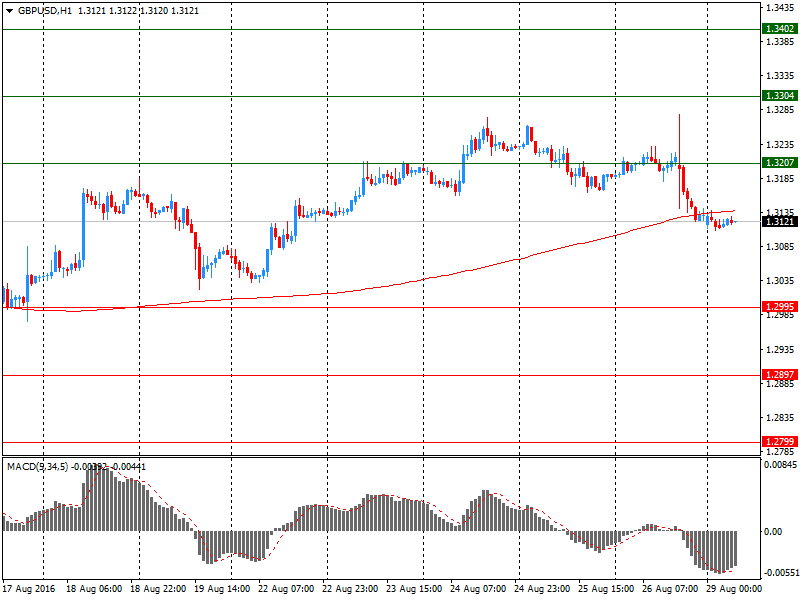This screenshot has width=800, height=600.
Task: Click the 1.2835 price scale value
Action: (780, 418)
